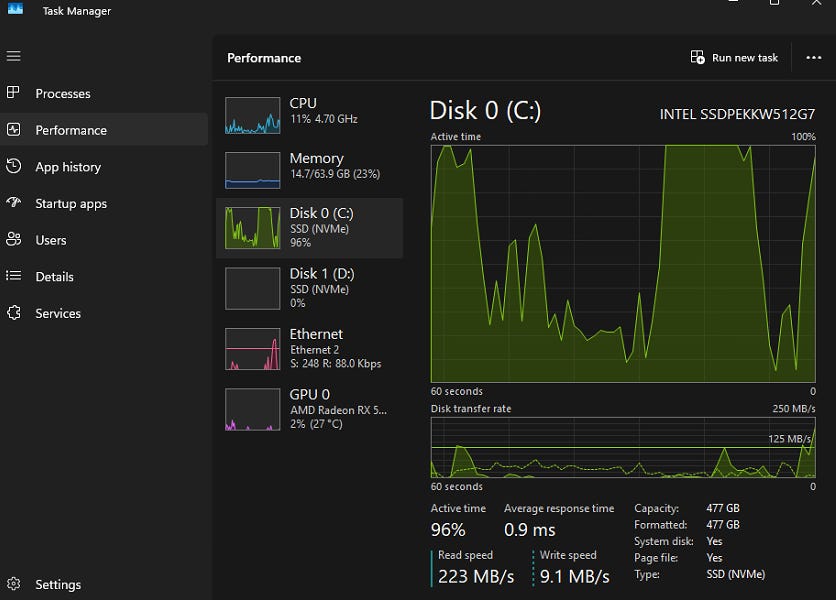Click the Task Manager app icon
836x600 pixels.
click(15, 9)
